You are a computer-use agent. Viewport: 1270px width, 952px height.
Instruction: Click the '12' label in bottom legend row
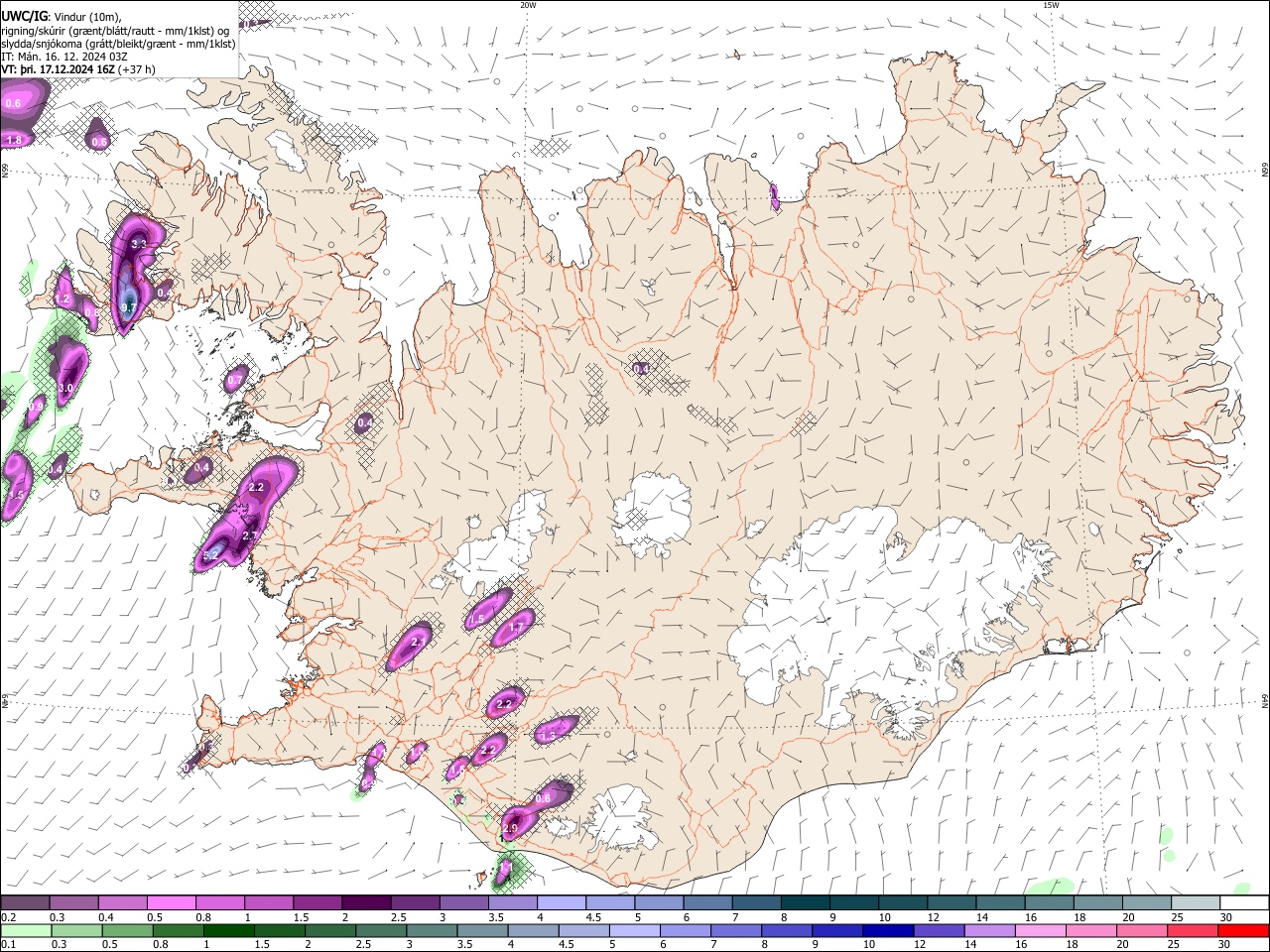[x=919, y=944]
